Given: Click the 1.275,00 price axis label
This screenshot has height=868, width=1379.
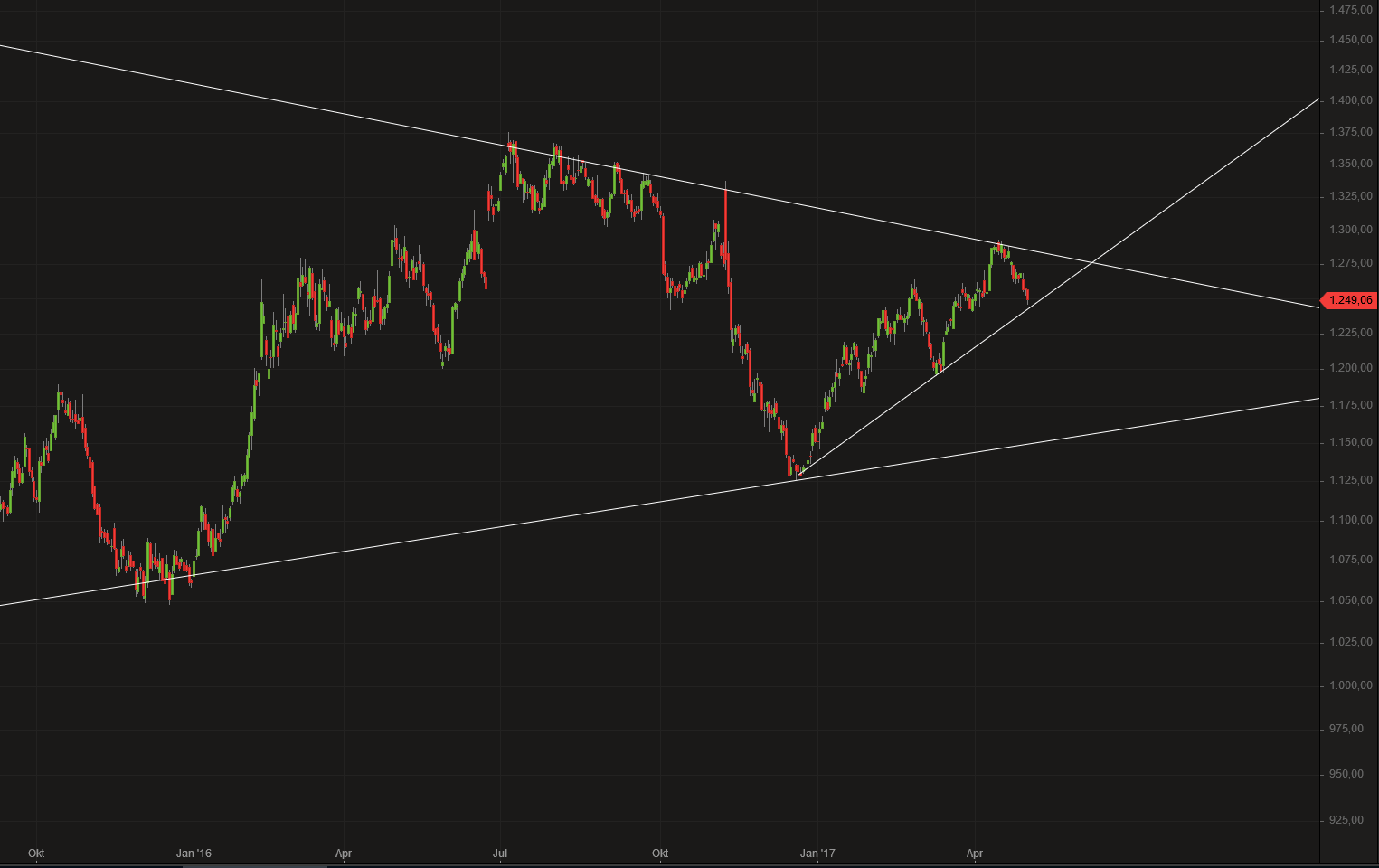Looking at the screenshot, I should [1351, 263].
